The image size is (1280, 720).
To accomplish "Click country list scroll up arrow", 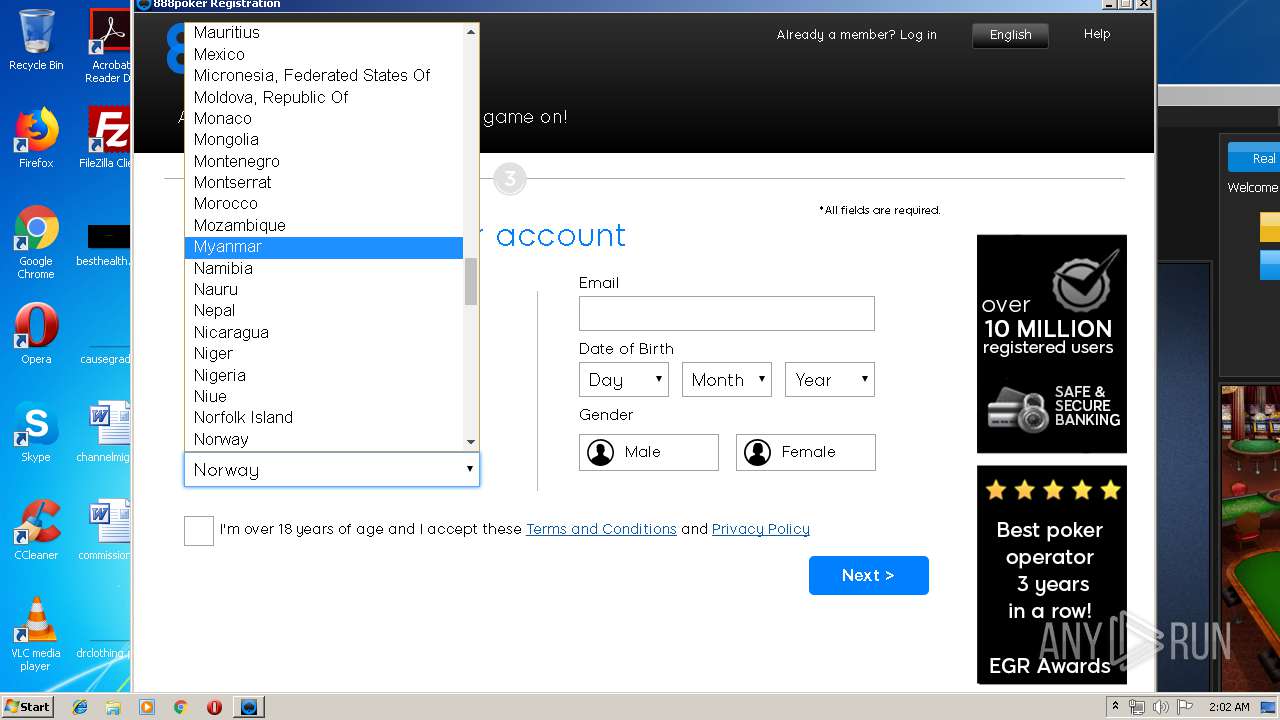I will (x=471, y=32).
